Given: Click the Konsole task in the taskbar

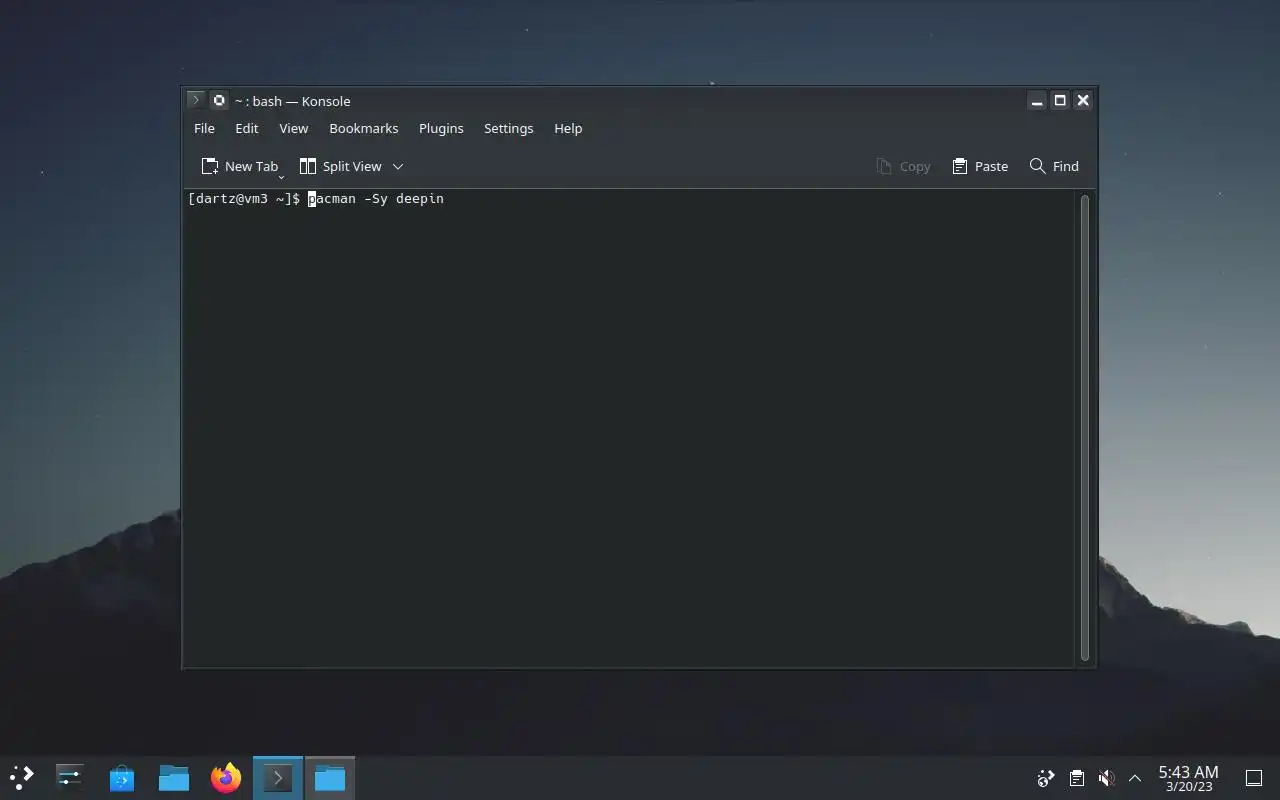Looking at the screenshot, I should tap(278, 777).
